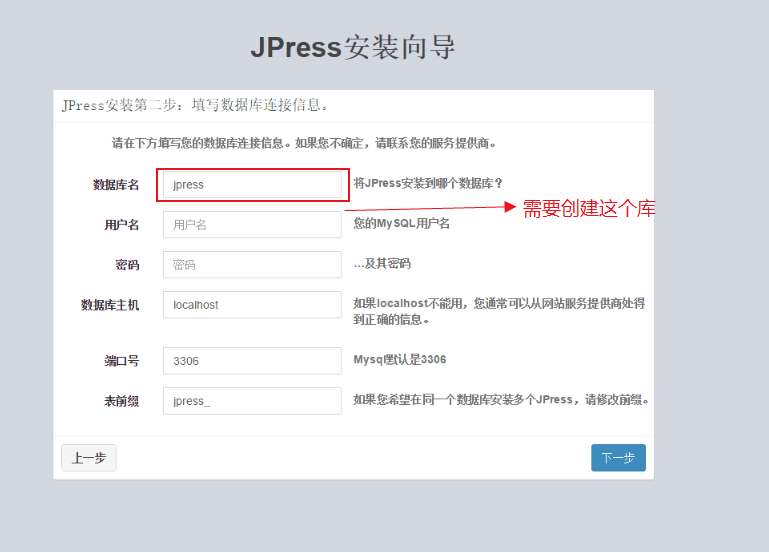769x553 pixels.
Task: Select the 密码 input field
Action: click(x=252, y=265)
